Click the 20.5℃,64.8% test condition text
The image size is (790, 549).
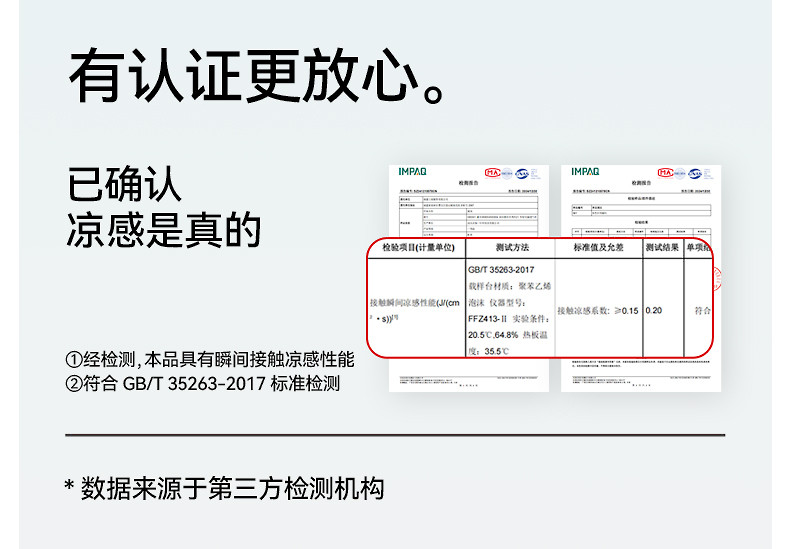493,335
